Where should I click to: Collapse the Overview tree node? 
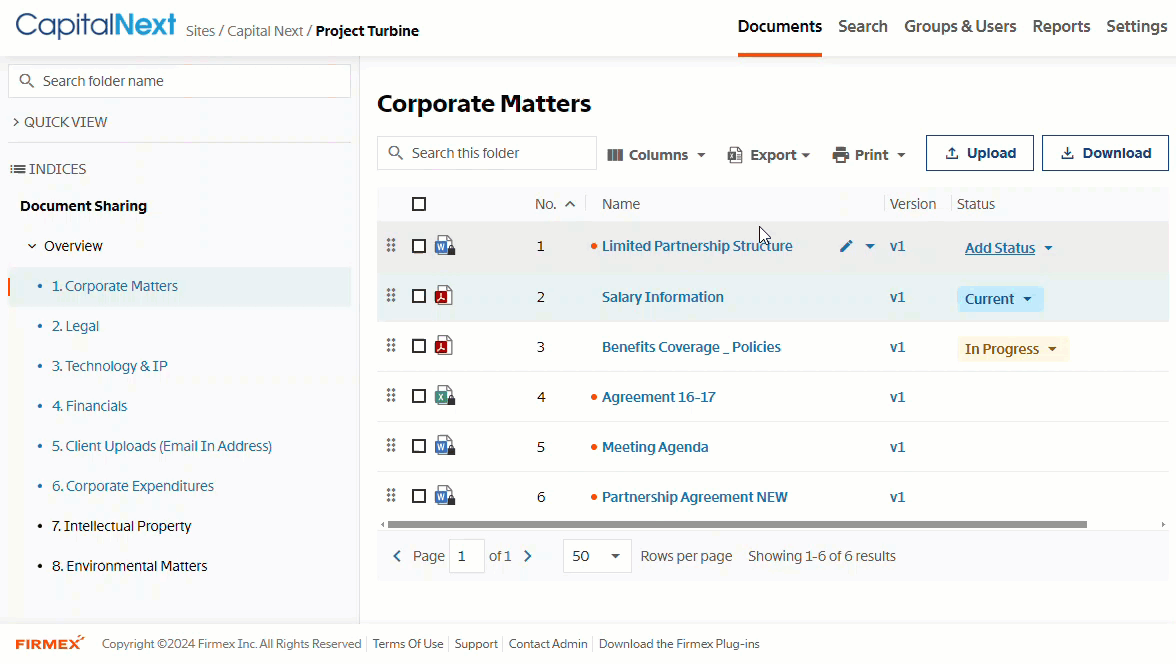32,246
